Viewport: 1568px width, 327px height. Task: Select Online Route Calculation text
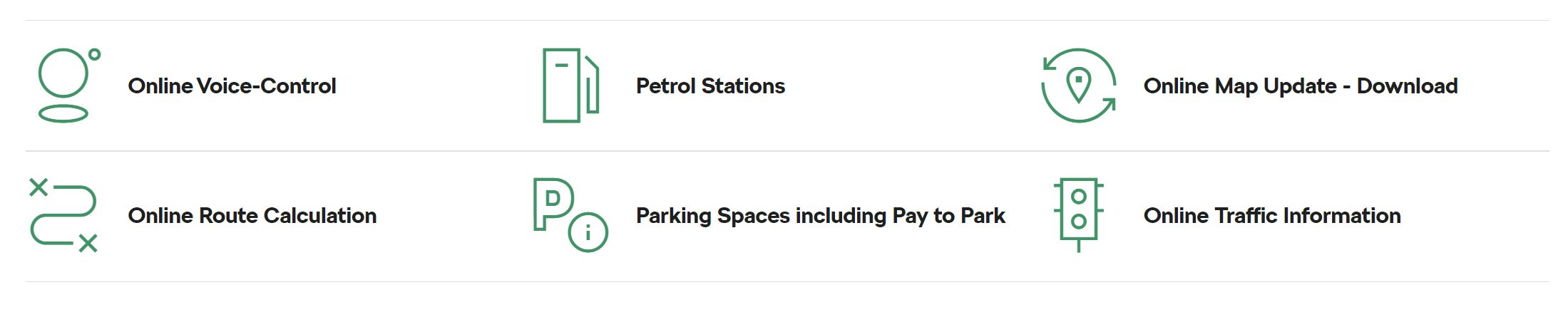point(252,216)
